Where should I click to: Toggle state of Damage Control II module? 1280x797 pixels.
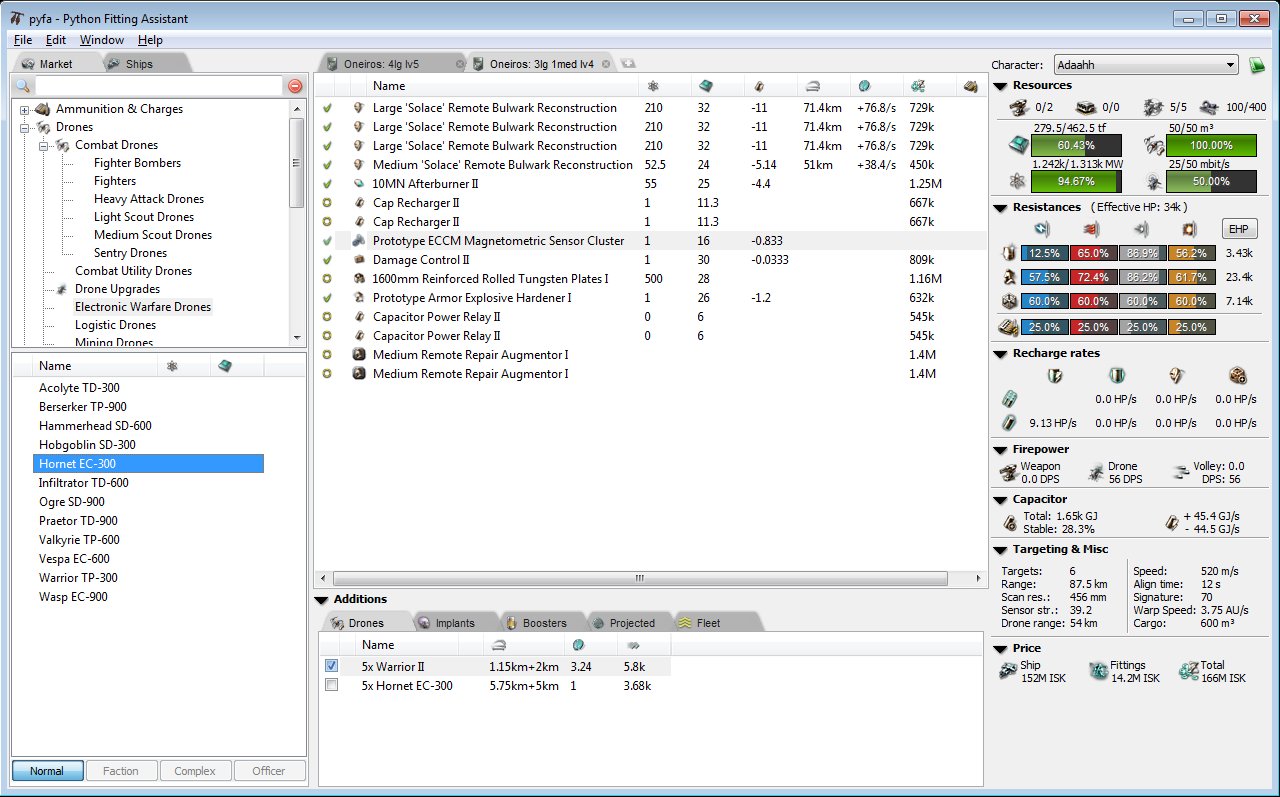coord(327,260)
